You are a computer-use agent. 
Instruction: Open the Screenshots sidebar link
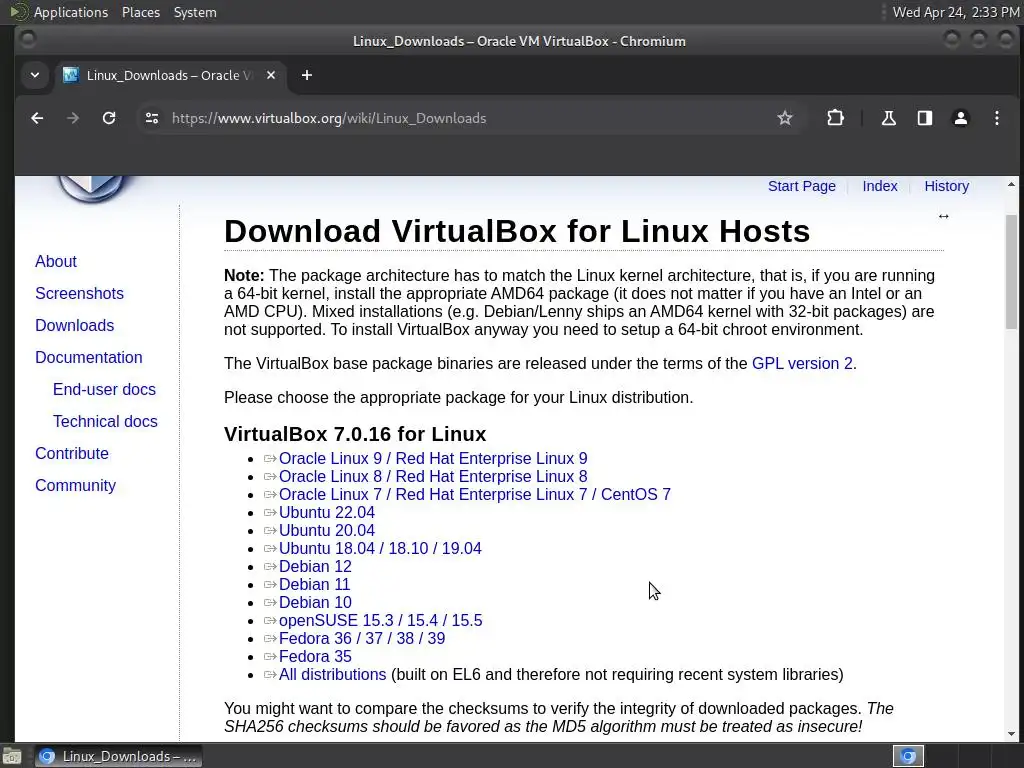pyautogui.click(x=79, y=293)
